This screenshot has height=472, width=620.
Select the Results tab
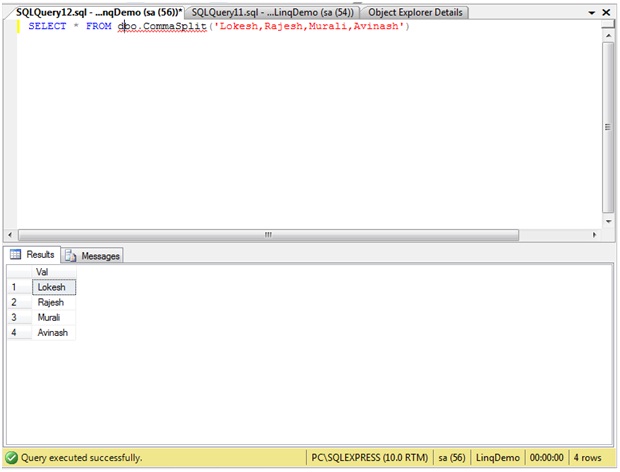[x=33, y=254]
